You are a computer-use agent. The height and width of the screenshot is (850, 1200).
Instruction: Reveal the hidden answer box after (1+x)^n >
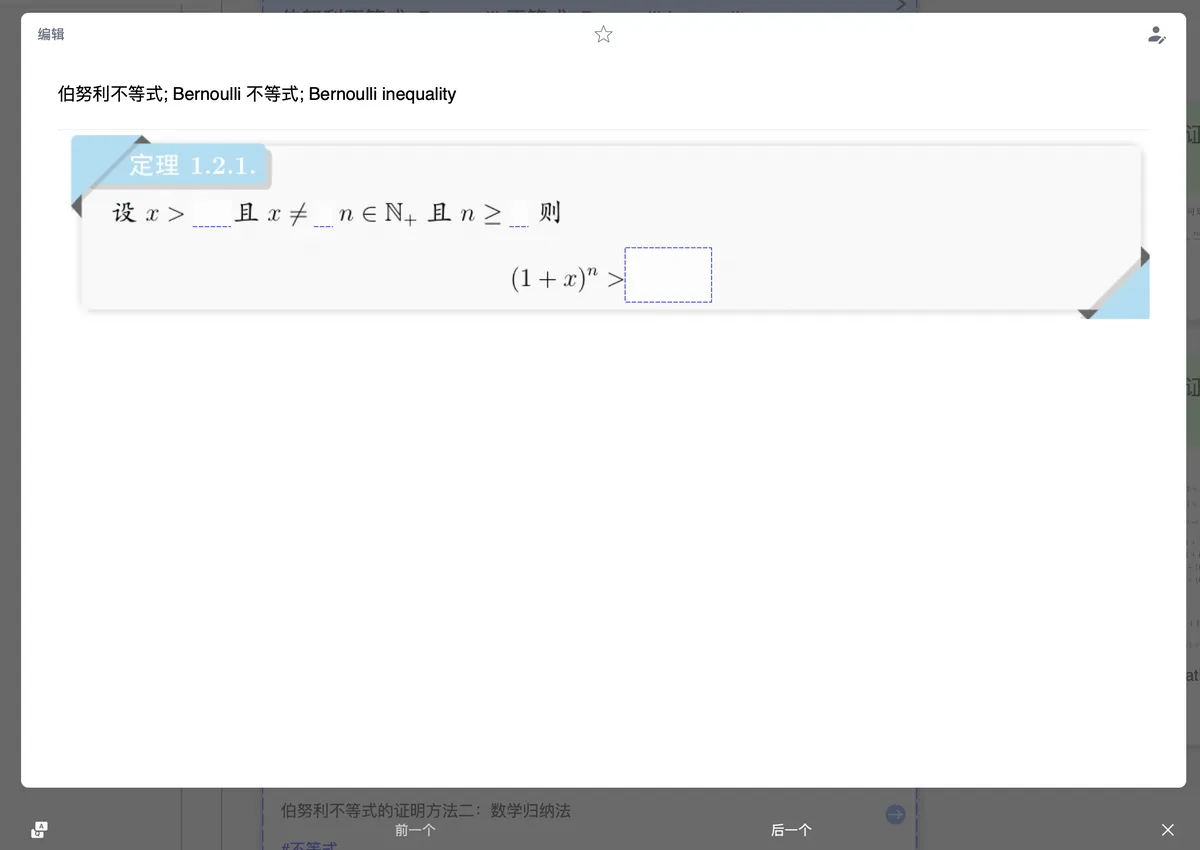tap(668, 275)
